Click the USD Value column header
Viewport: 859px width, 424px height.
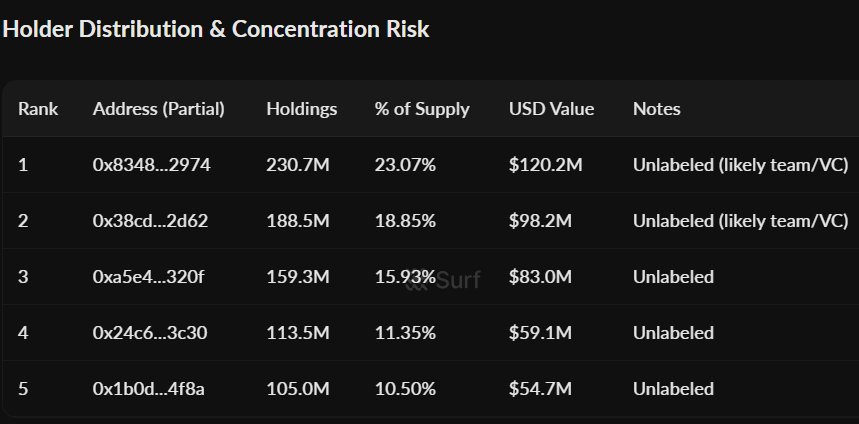coord(551,109)
